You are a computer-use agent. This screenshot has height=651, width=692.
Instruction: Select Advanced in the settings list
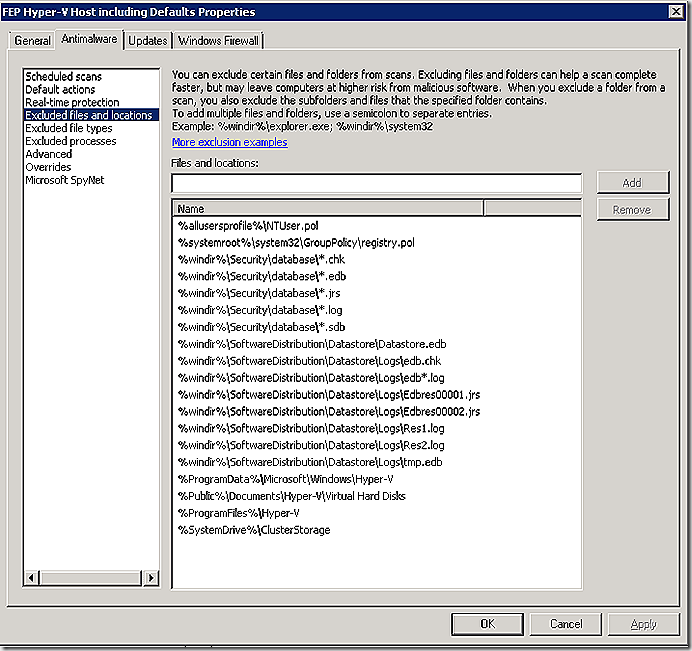[x=49, y=154]
